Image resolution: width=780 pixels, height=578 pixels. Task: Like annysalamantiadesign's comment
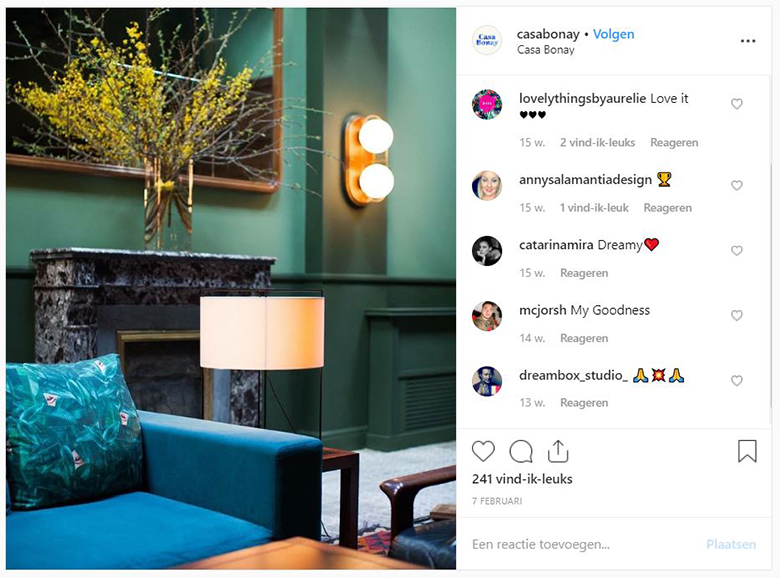[x=737, y=185]
